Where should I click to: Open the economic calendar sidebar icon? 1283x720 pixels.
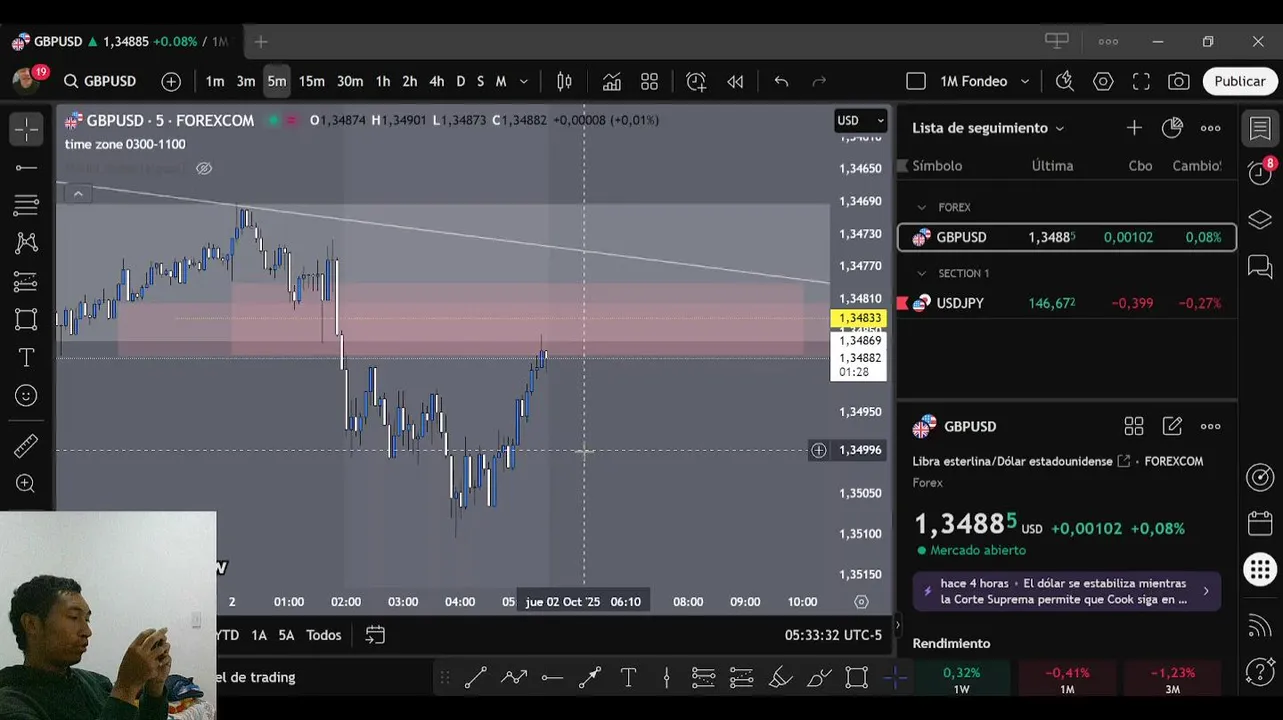tap(1260, 524)
